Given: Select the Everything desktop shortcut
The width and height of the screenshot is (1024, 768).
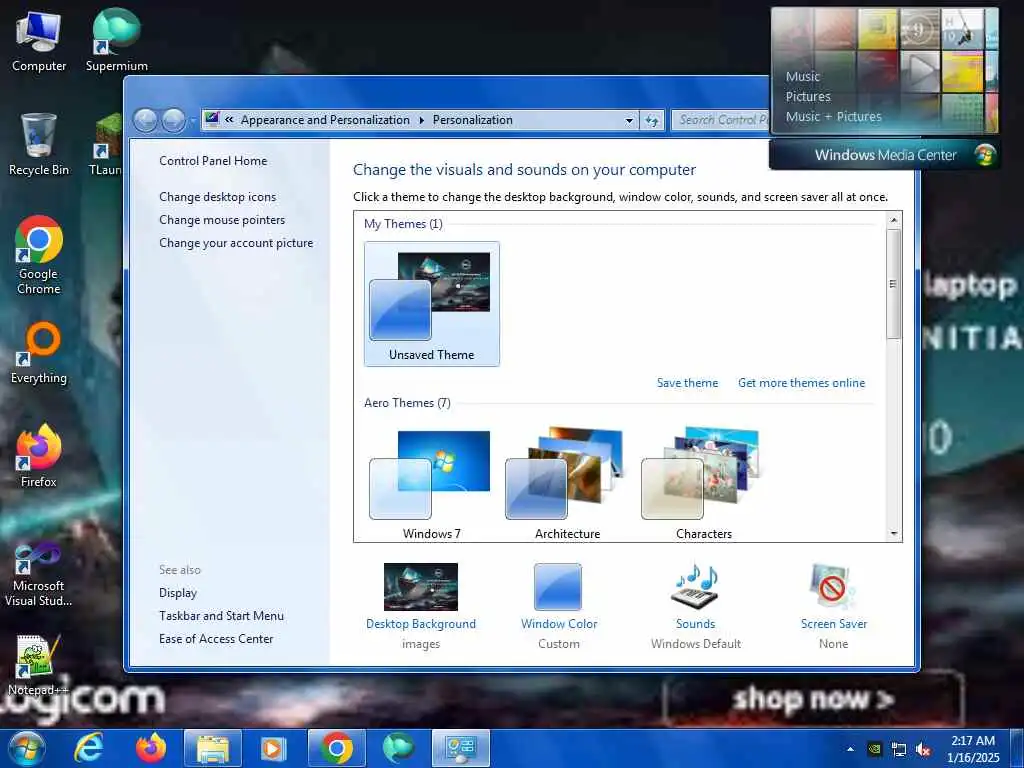Looking at the screenshot, I should click(x=39, y=353).
